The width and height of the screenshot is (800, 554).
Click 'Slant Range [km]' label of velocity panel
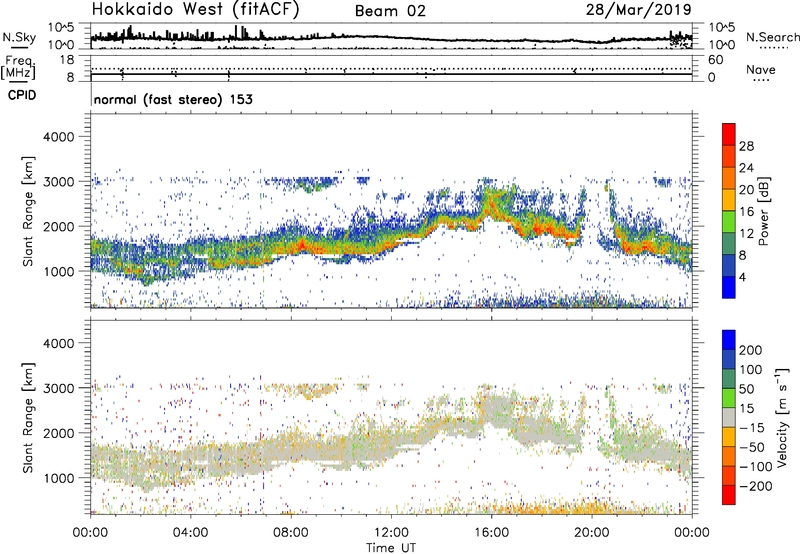tap(29, 418)
